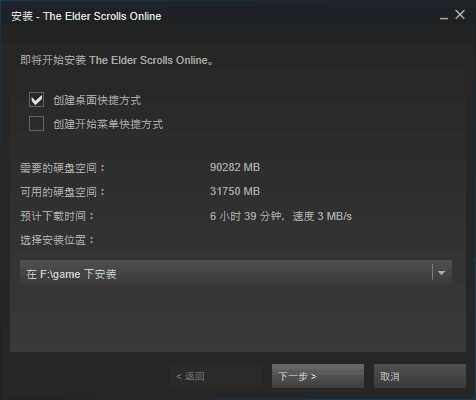The image size is (476, 400).
Task: Cancel installation with the 取消 button
Action: coord(420,376)
